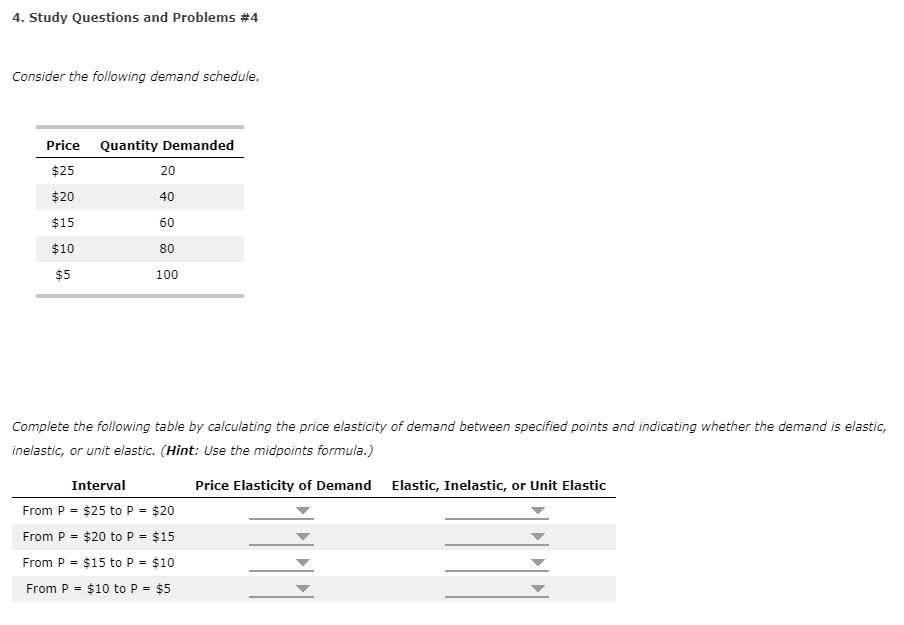Open elasticity dropdown for $25 to $20 interval
Image resolution: width=904 pixels, height=625 pixels.
(302, 510)
